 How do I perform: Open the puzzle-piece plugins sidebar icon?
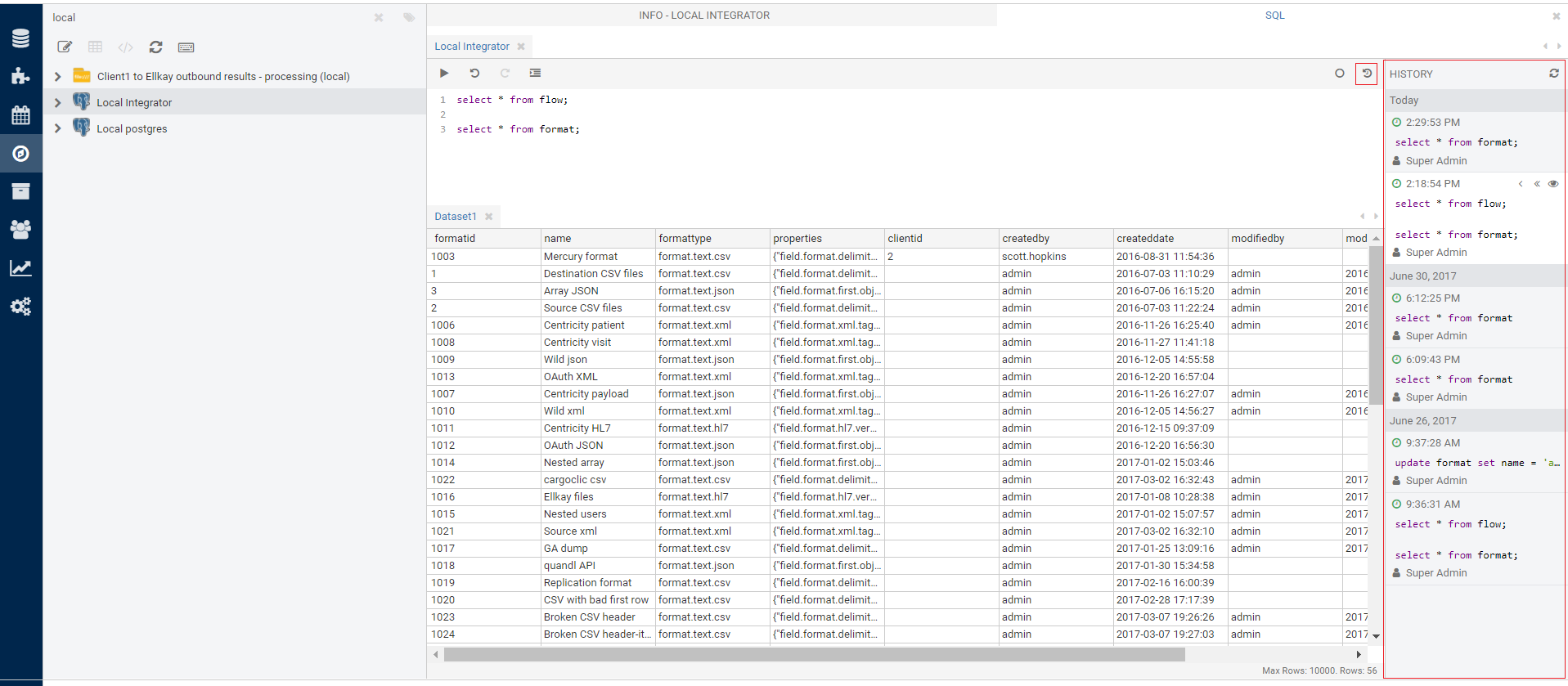(20, 76)
